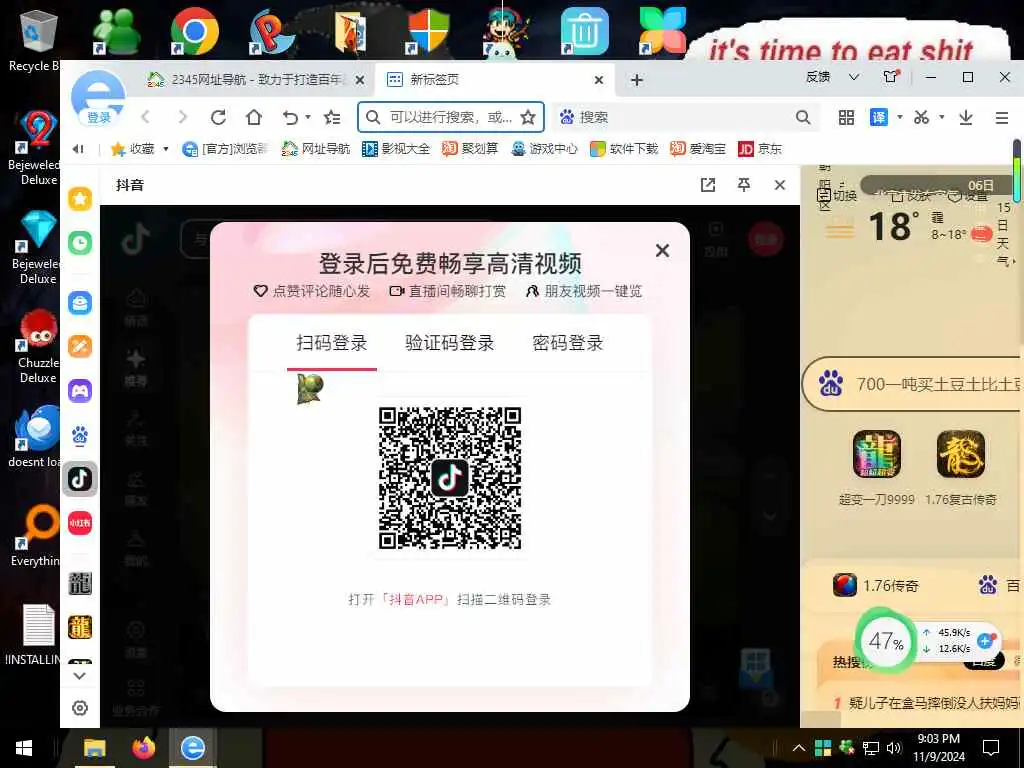The height and width of the screenshot is (768, 1024).
Task: Open the 聚划算 bookmark
Action: coord(470,149)
